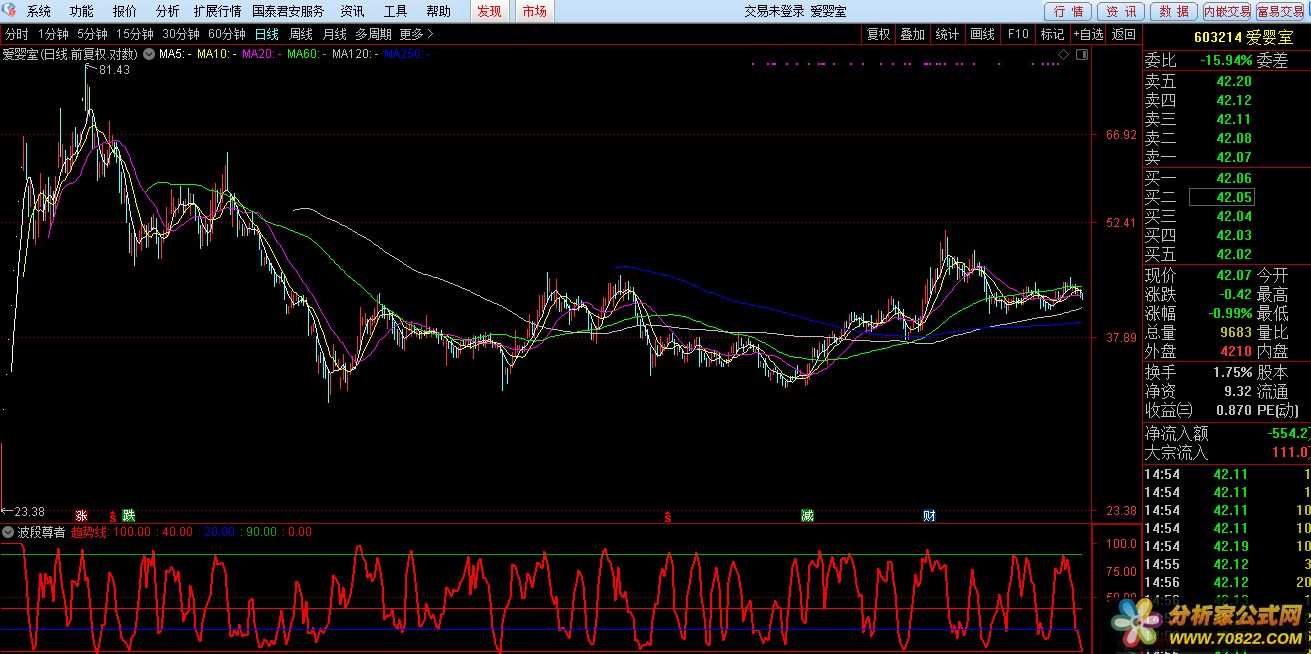Click the green 跌 marker icon on chart

coord(128,516)
